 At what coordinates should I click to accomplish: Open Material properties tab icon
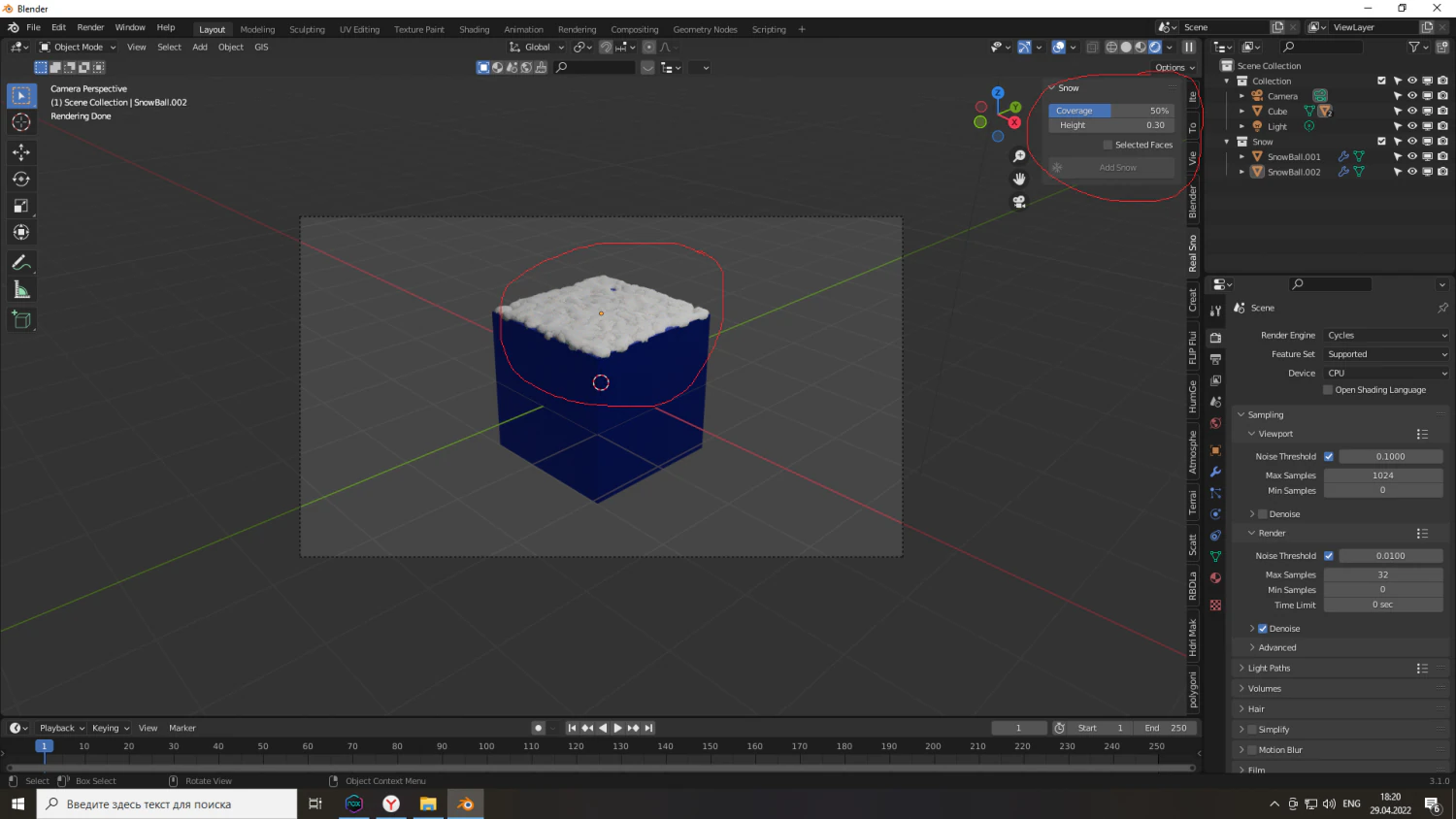click(1215, 578)
